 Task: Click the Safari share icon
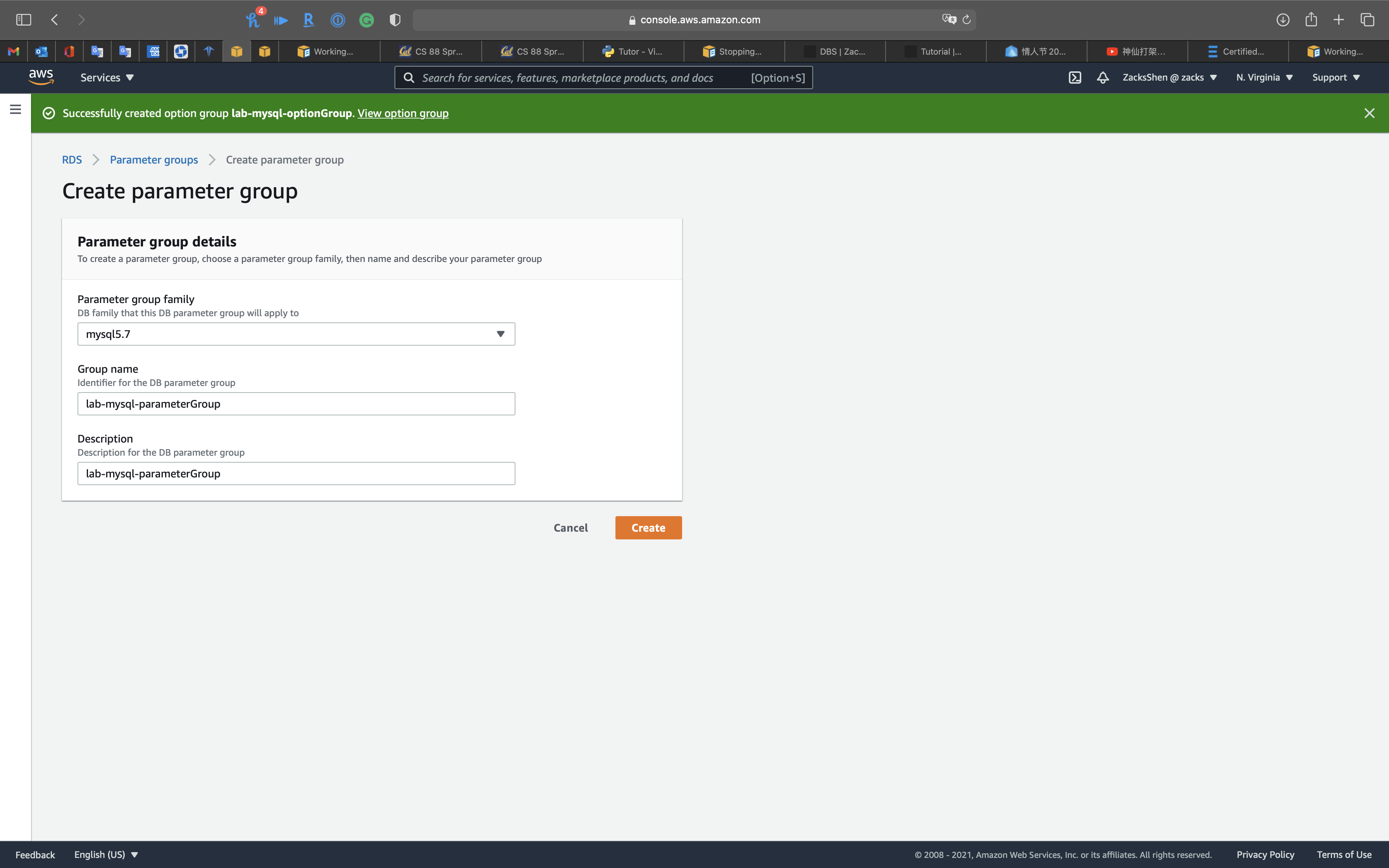click(x=1311, y=19)
